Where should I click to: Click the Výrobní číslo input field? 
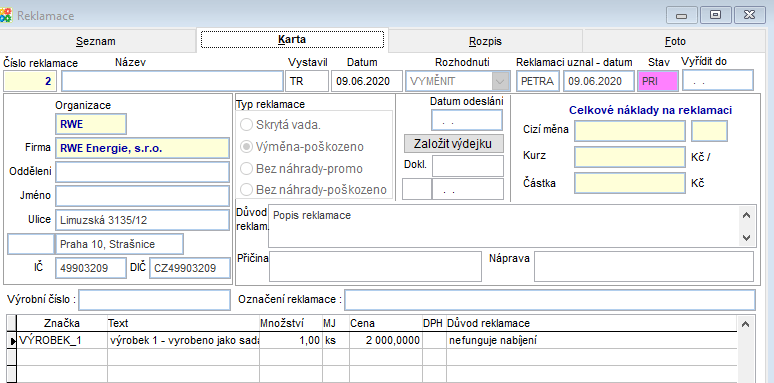click(x=155, y=300)
